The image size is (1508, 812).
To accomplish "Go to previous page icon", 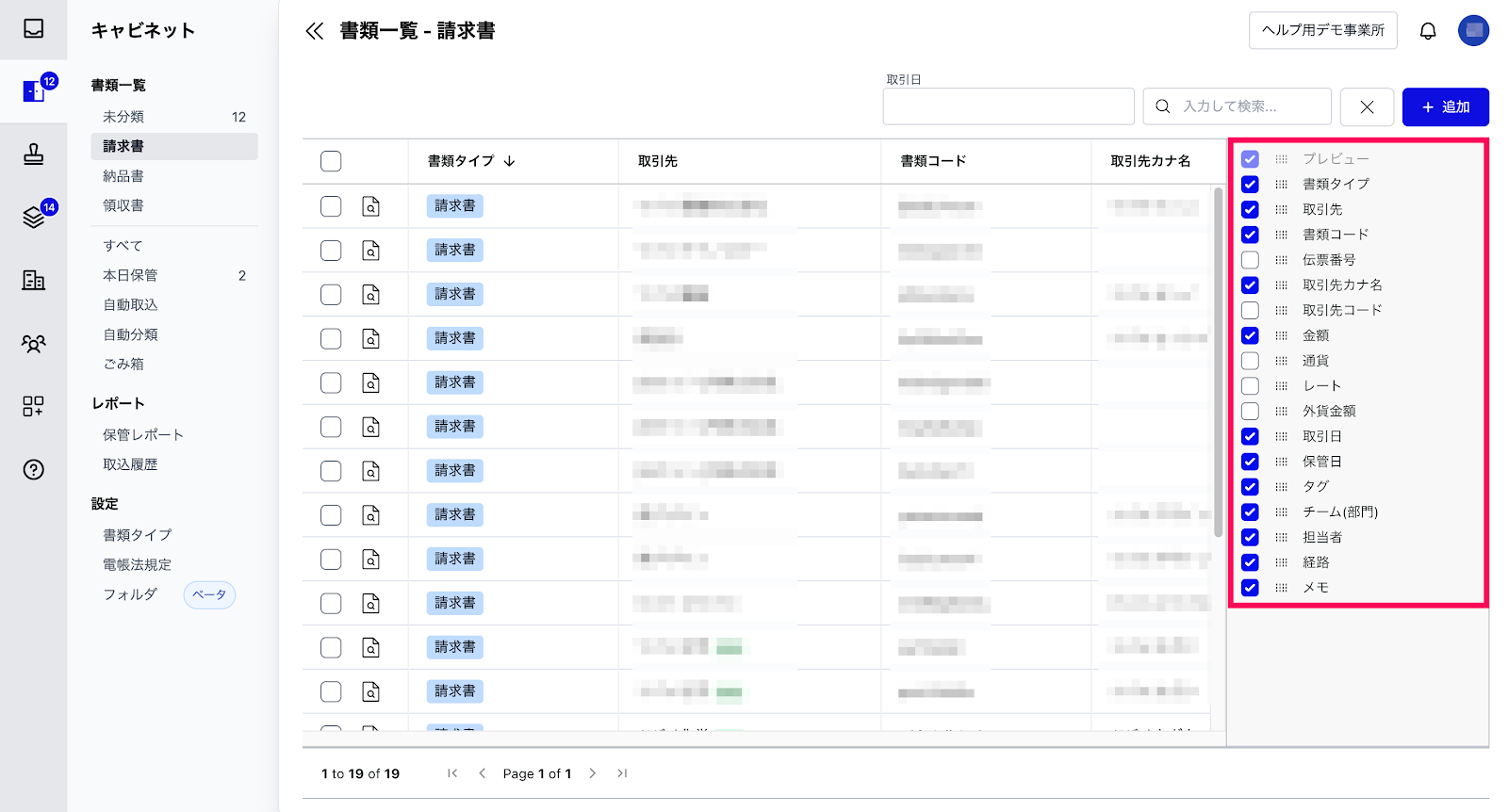I will tap(483, 773).
